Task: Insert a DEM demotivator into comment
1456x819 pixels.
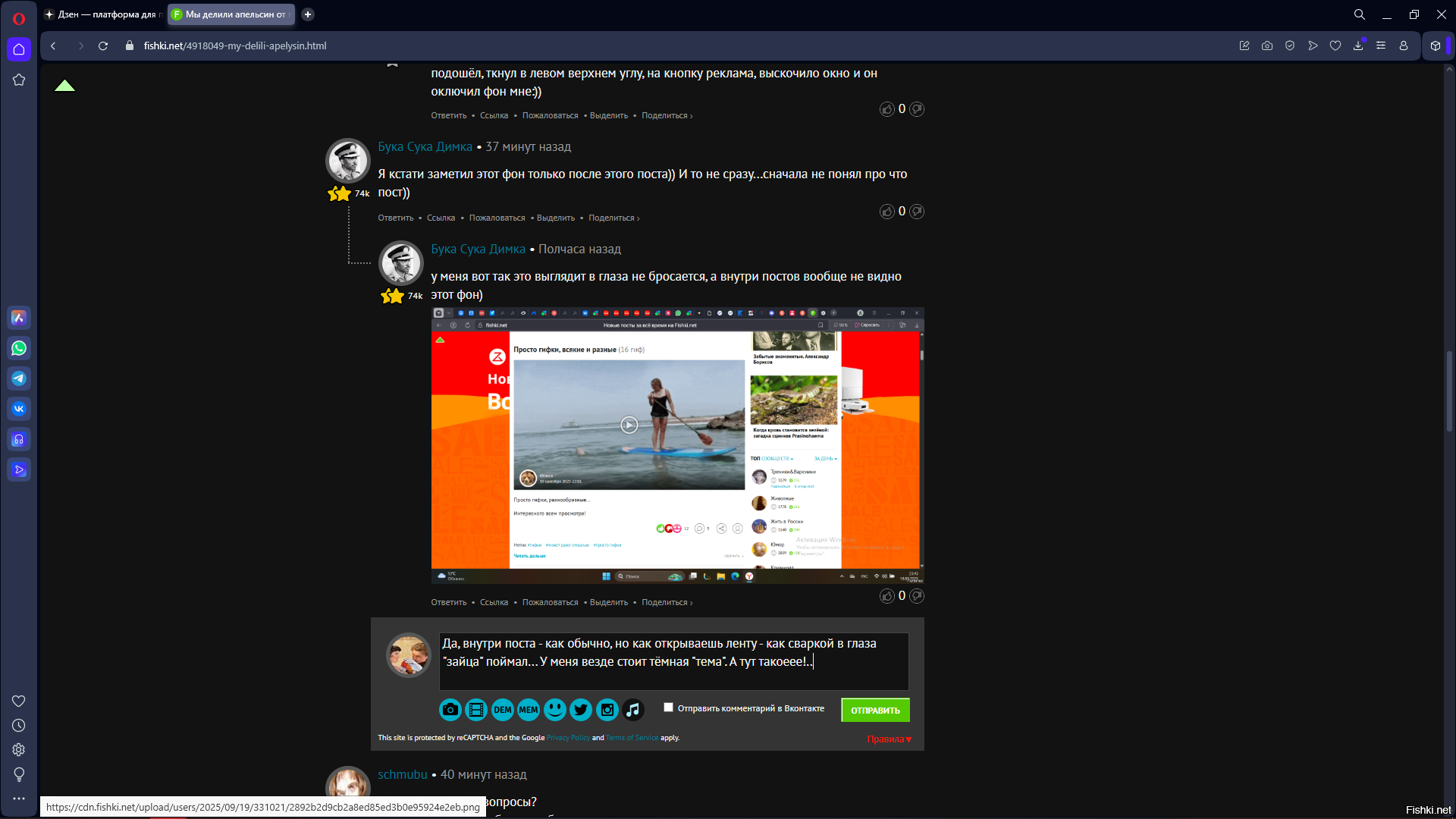Action: click(x=503, y=710)
